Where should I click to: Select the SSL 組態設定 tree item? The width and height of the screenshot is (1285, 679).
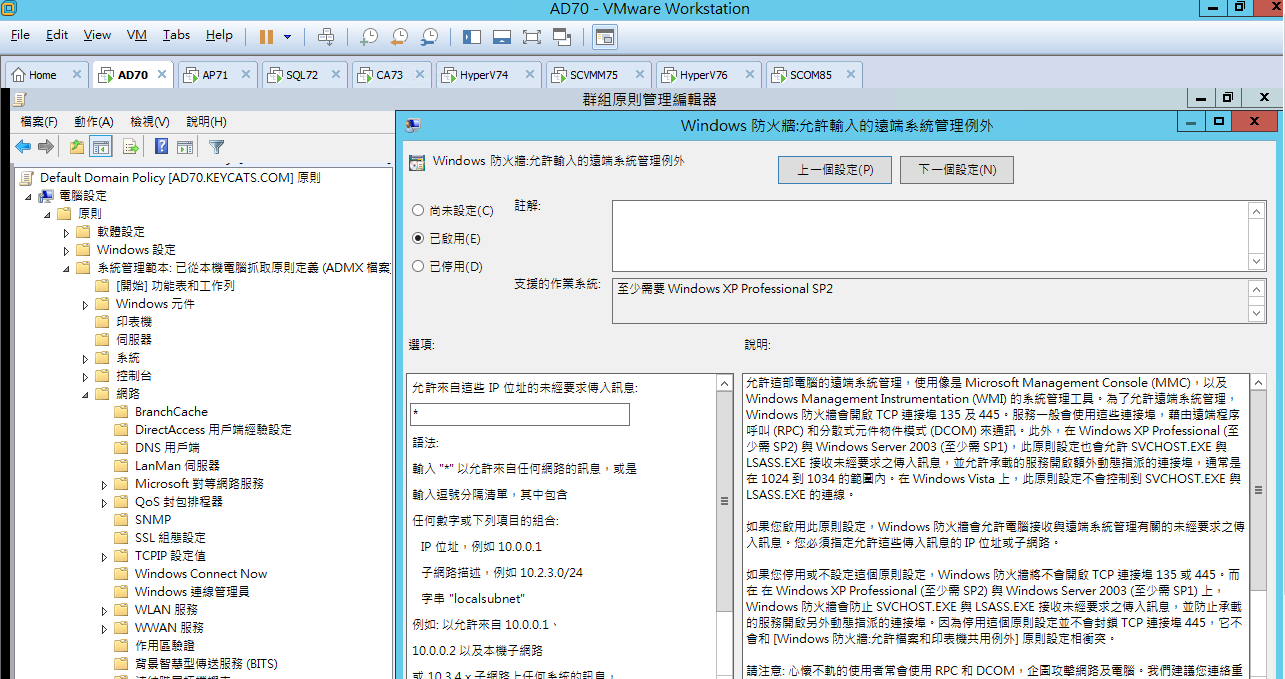pyautogui.click(x=170, y=538)
